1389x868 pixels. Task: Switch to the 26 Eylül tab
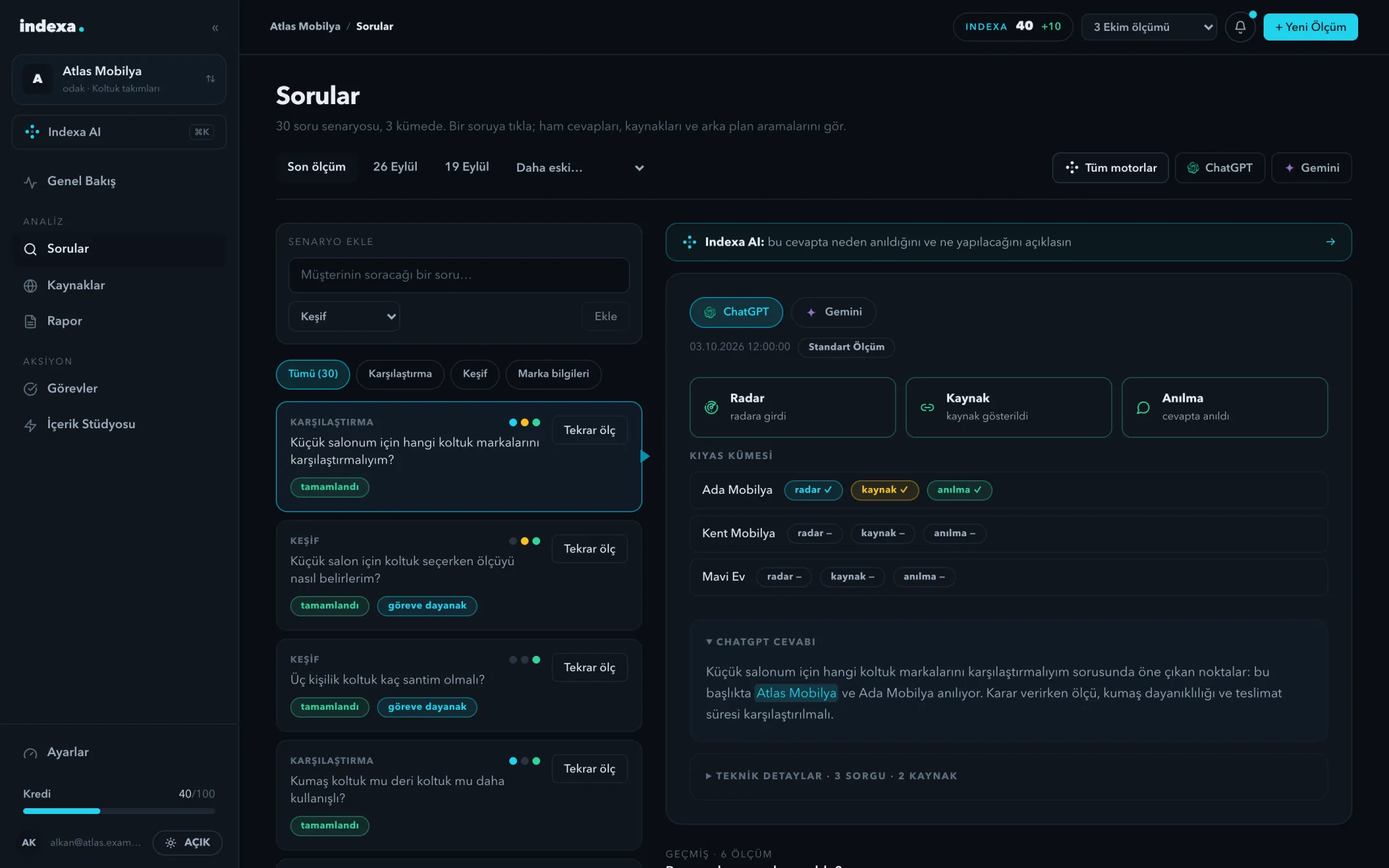point(395,167)
